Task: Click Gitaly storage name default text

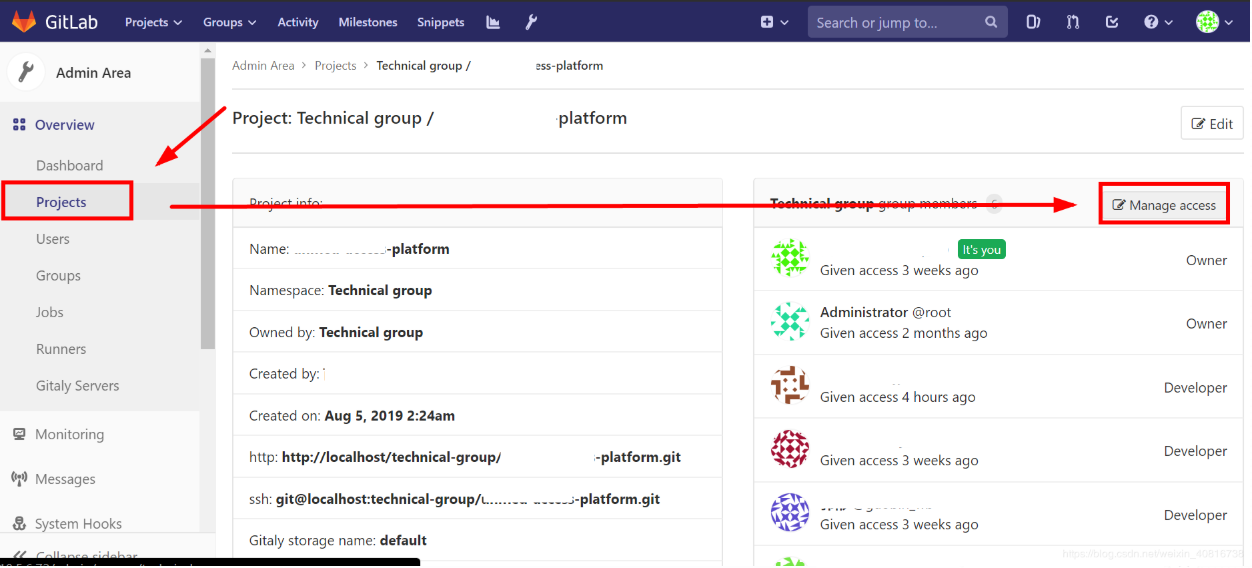Action: click(338, 541)
